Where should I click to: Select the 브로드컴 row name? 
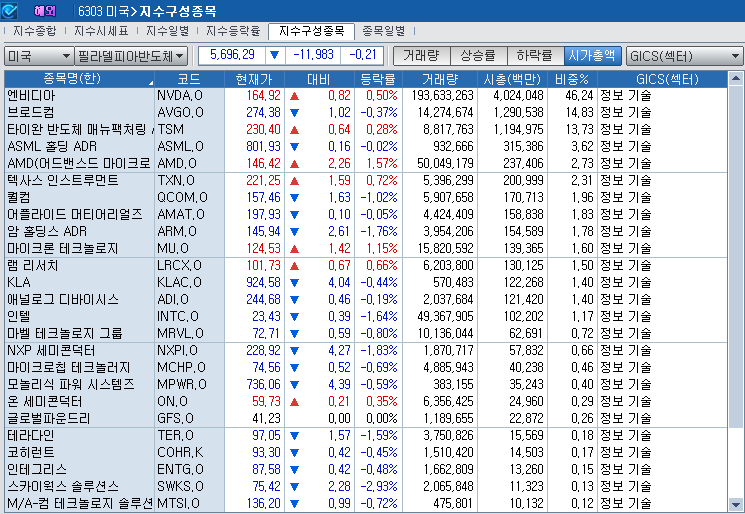click(31, 113)
